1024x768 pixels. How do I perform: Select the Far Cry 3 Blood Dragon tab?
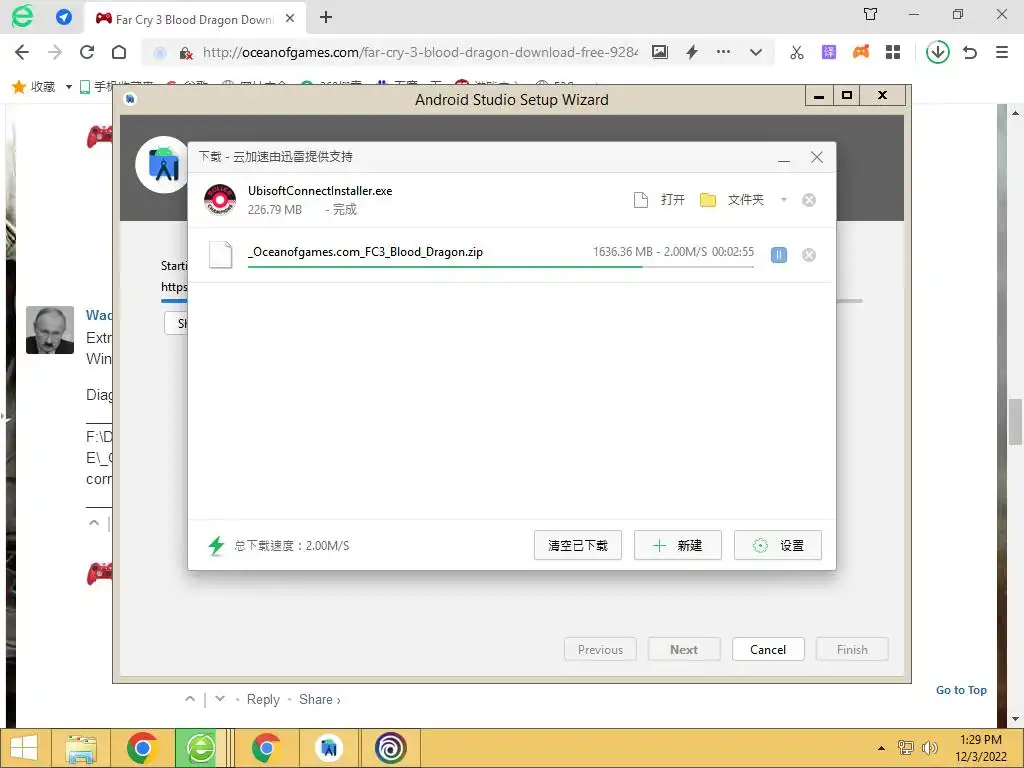pyautogui.click(x=193, y=19)
